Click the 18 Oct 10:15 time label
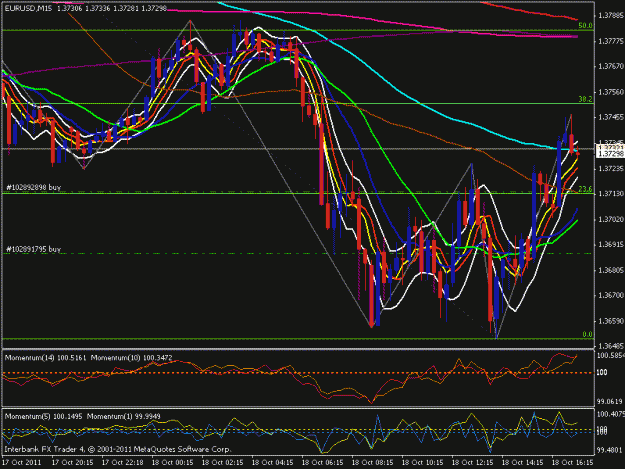This screenshot has height=469, width=625. 423,463
